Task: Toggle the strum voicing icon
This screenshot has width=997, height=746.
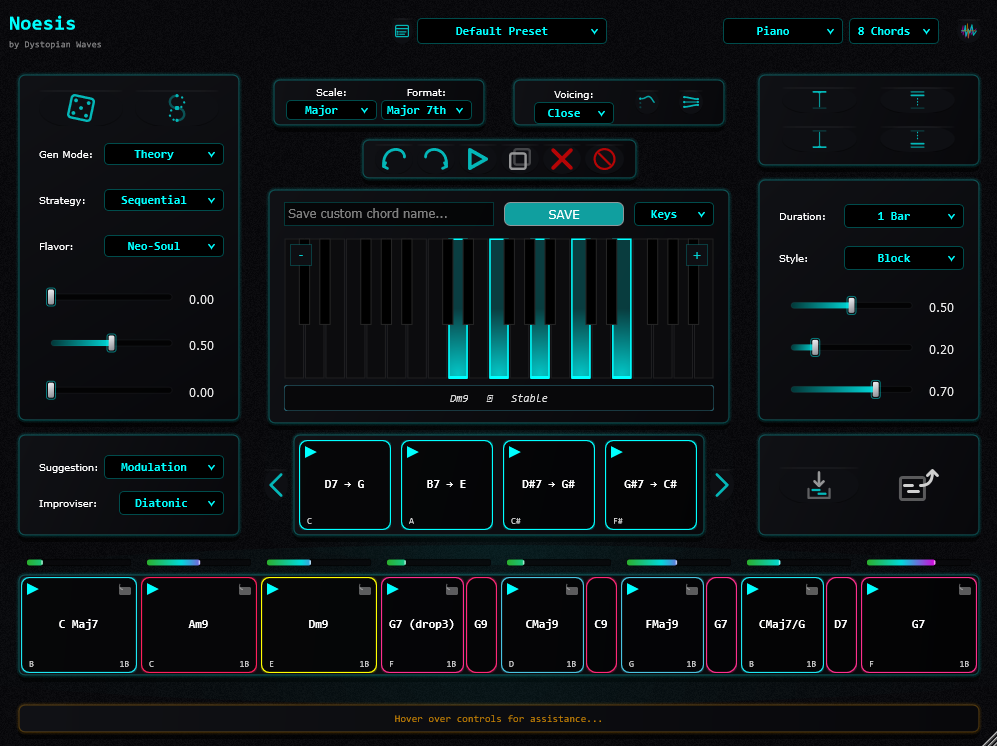Action: tap(691, 102)
